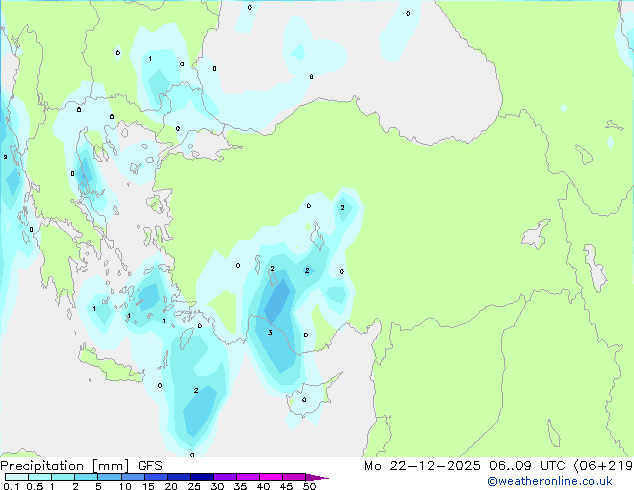Click the 'Precipitation [mm]' title text
This screenshot has height=490, width=634.
click(65, 466)
